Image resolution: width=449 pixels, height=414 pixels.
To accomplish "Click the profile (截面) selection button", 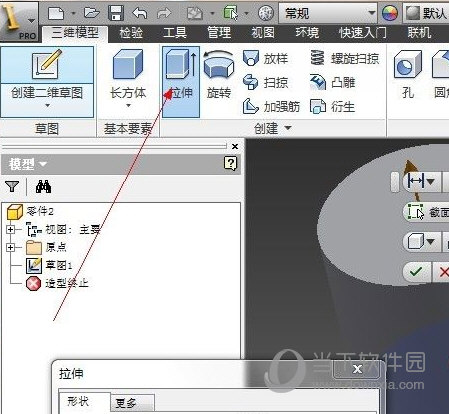I will (426, 212).
